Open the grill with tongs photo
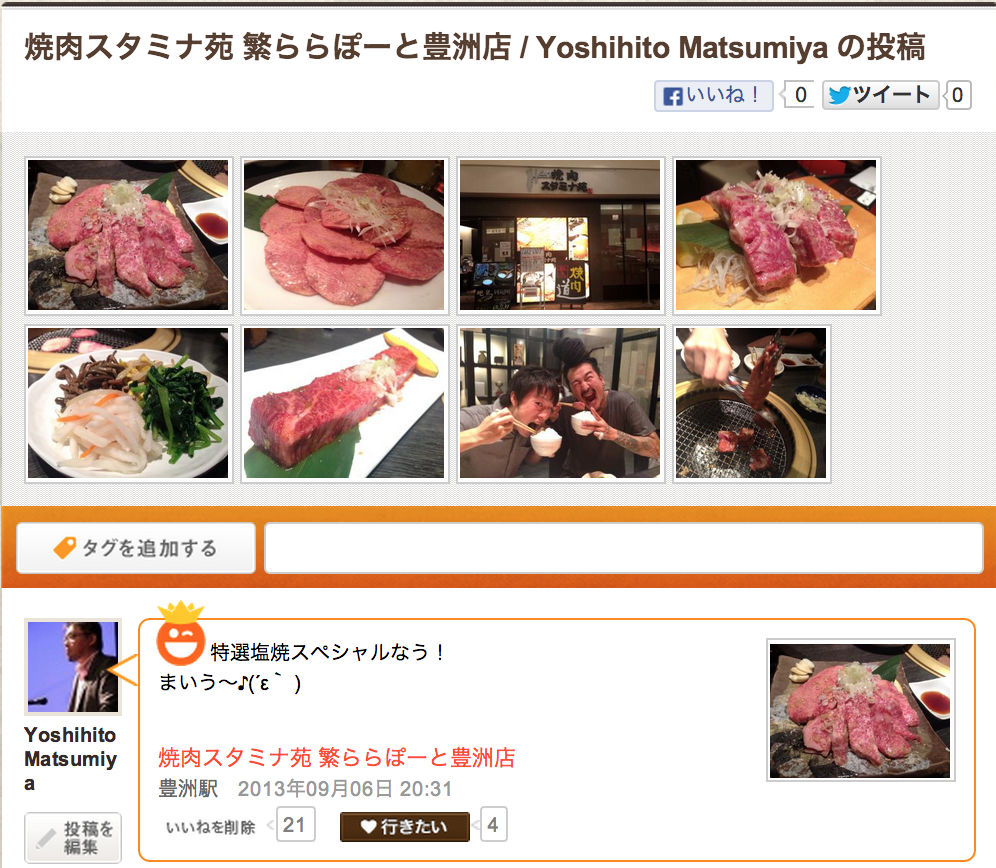This screenshot has height=868, width=996. [x=751, y=403]
